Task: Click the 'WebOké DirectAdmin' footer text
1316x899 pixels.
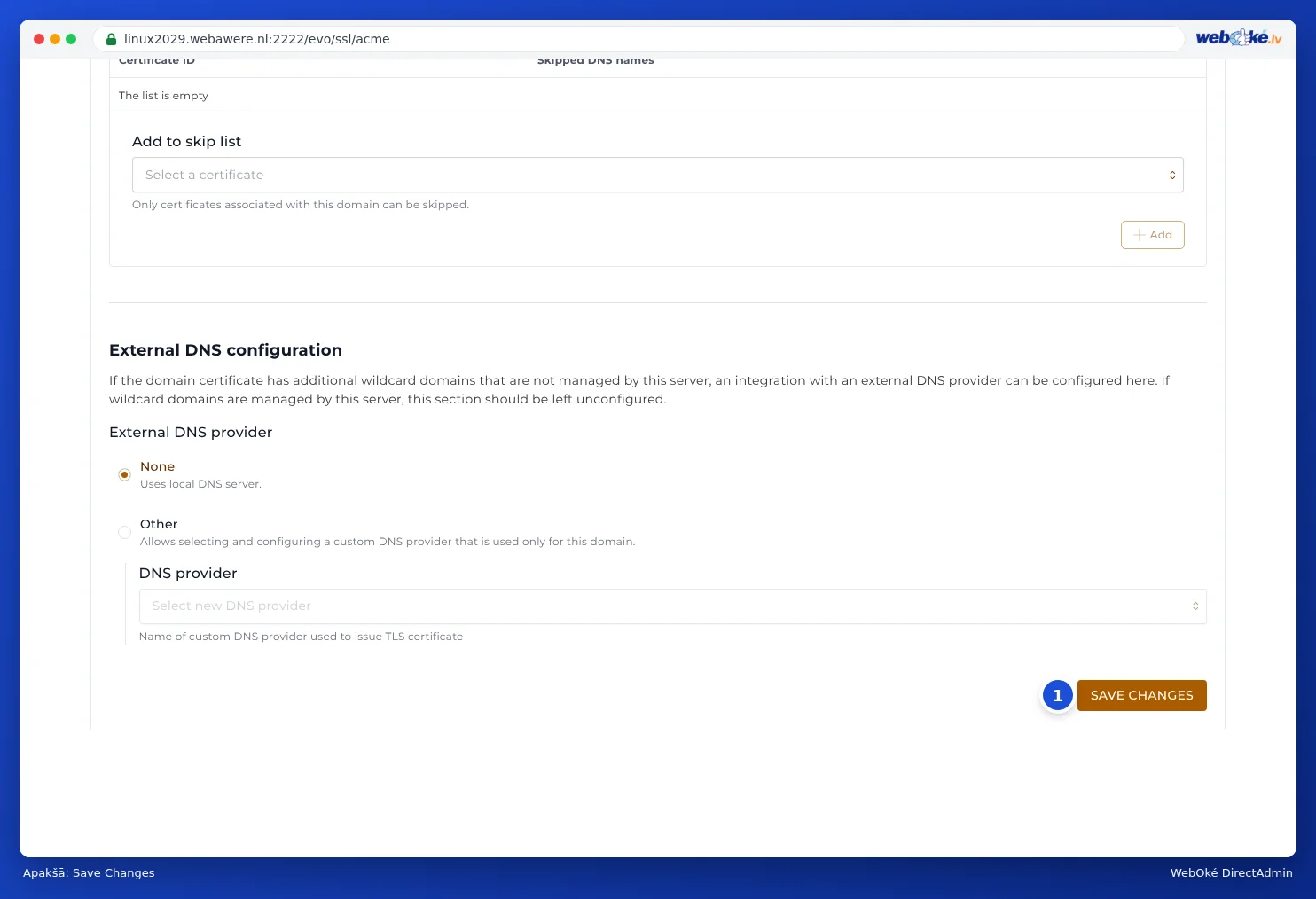Action: pyautogui.click(x=1231, y=873)
